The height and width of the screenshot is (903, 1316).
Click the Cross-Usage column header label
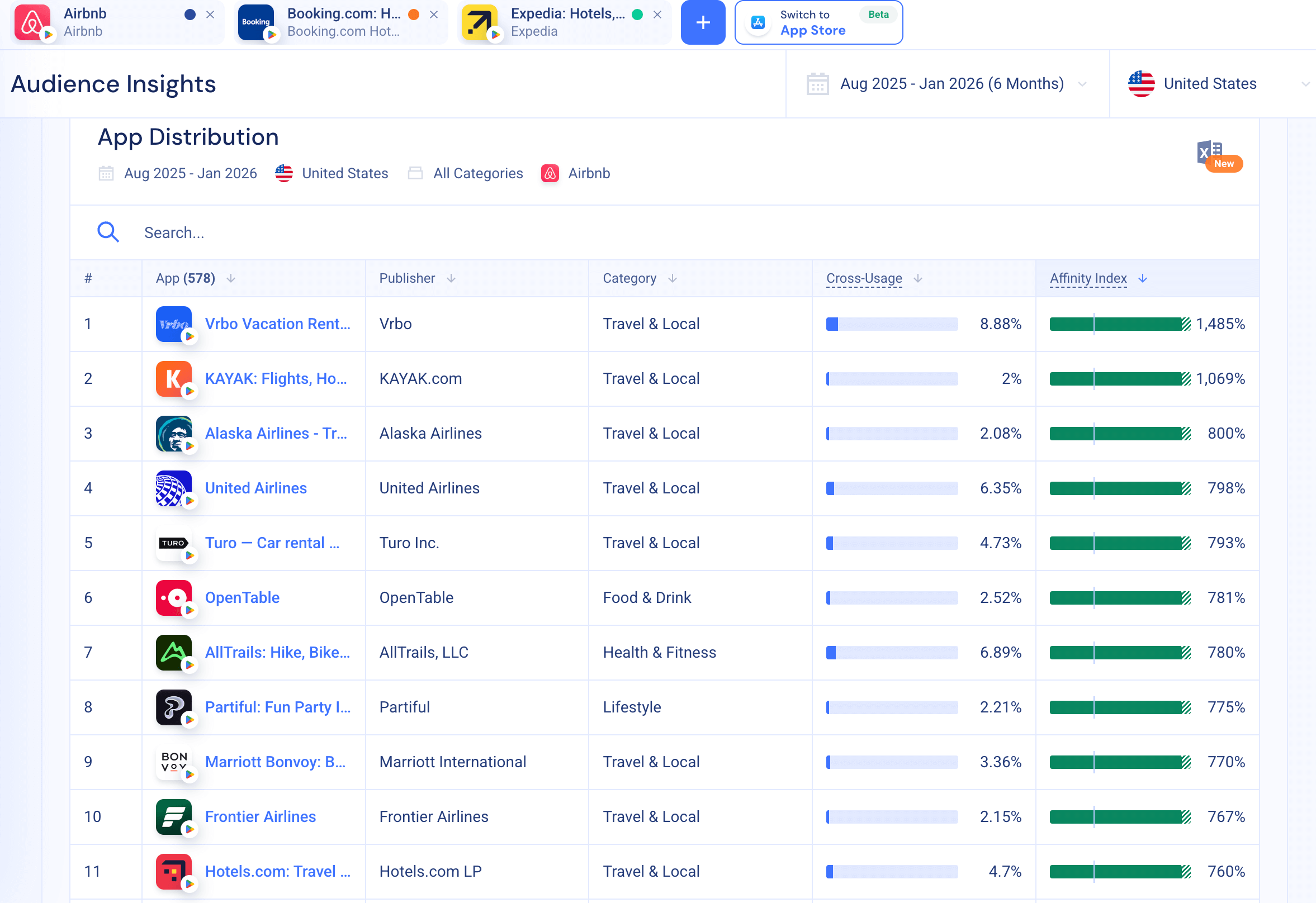864,278
